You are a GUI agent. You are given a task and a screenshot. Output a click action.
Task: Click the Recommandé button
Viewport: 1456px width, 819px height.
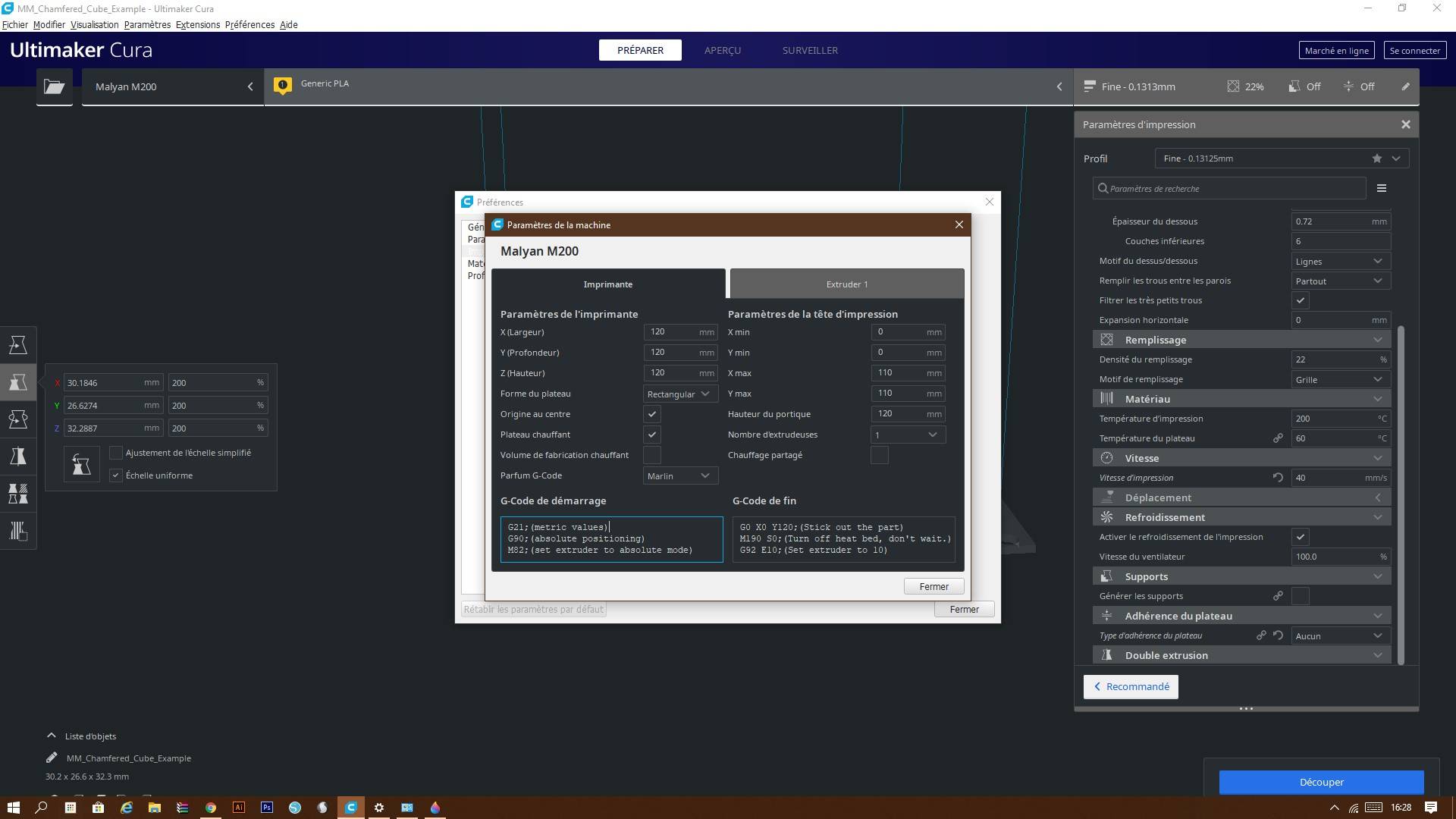pyautogui.click(x=1131, y=686)
